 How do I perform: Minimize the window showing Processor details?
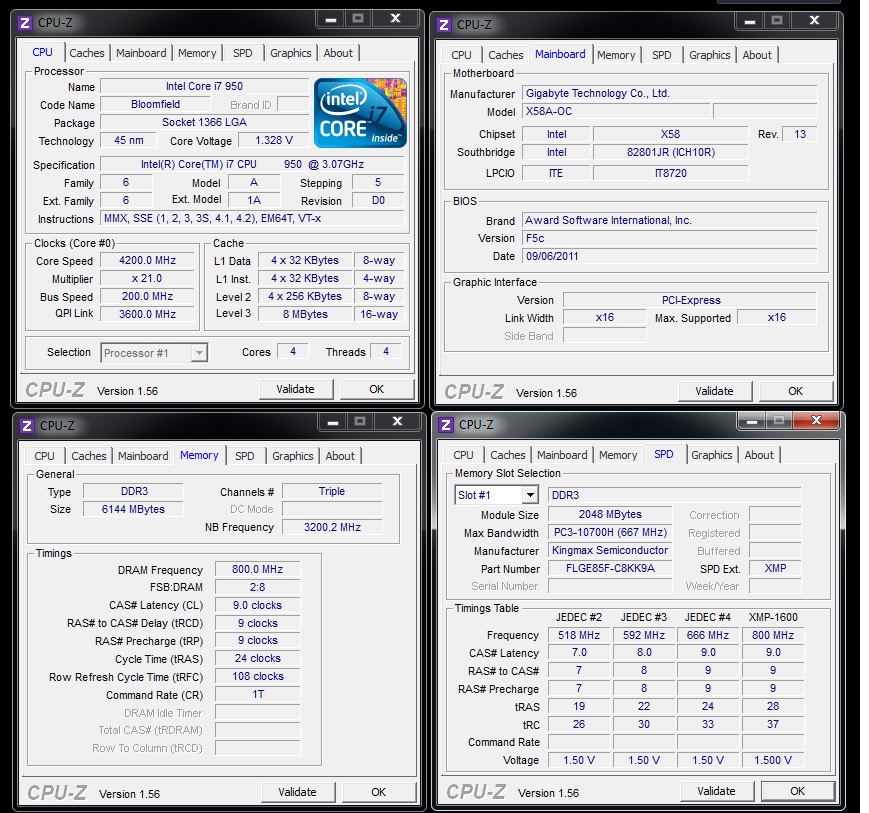(x=331, y=19)
